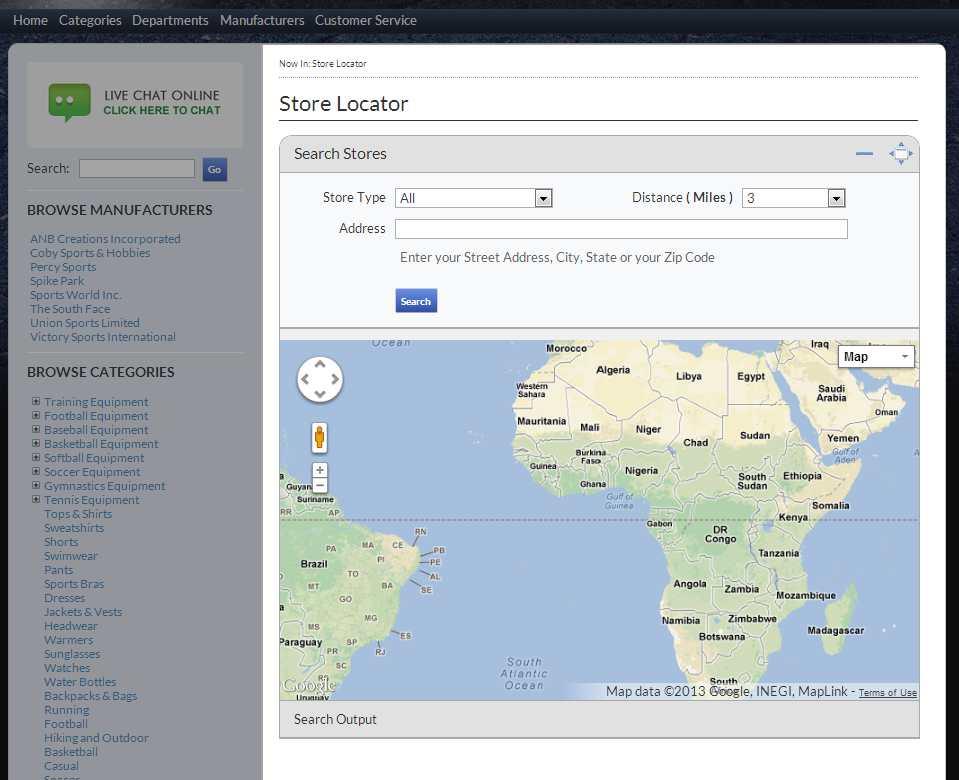Click the Google logo on the map
Image resolution: width=959 pixels, height=780 pixels.
tap(309, 686)
